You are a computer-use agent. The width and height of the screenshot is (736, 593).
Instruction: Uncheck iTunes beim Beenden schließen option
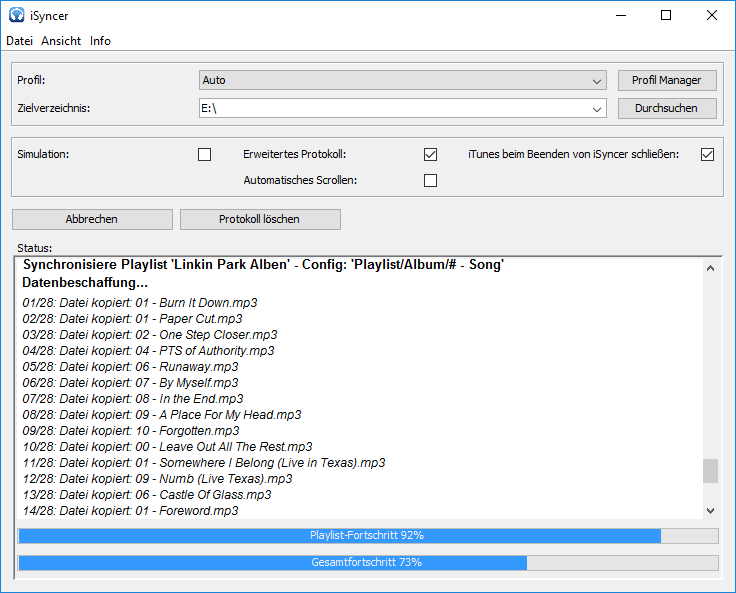click(x=707, y=154)
